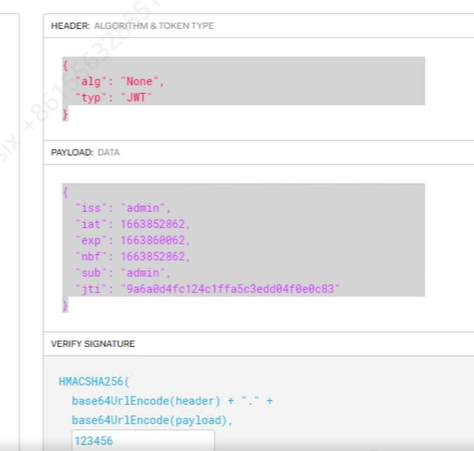Click the "typ": "JWT" line in header

point(114,98)
